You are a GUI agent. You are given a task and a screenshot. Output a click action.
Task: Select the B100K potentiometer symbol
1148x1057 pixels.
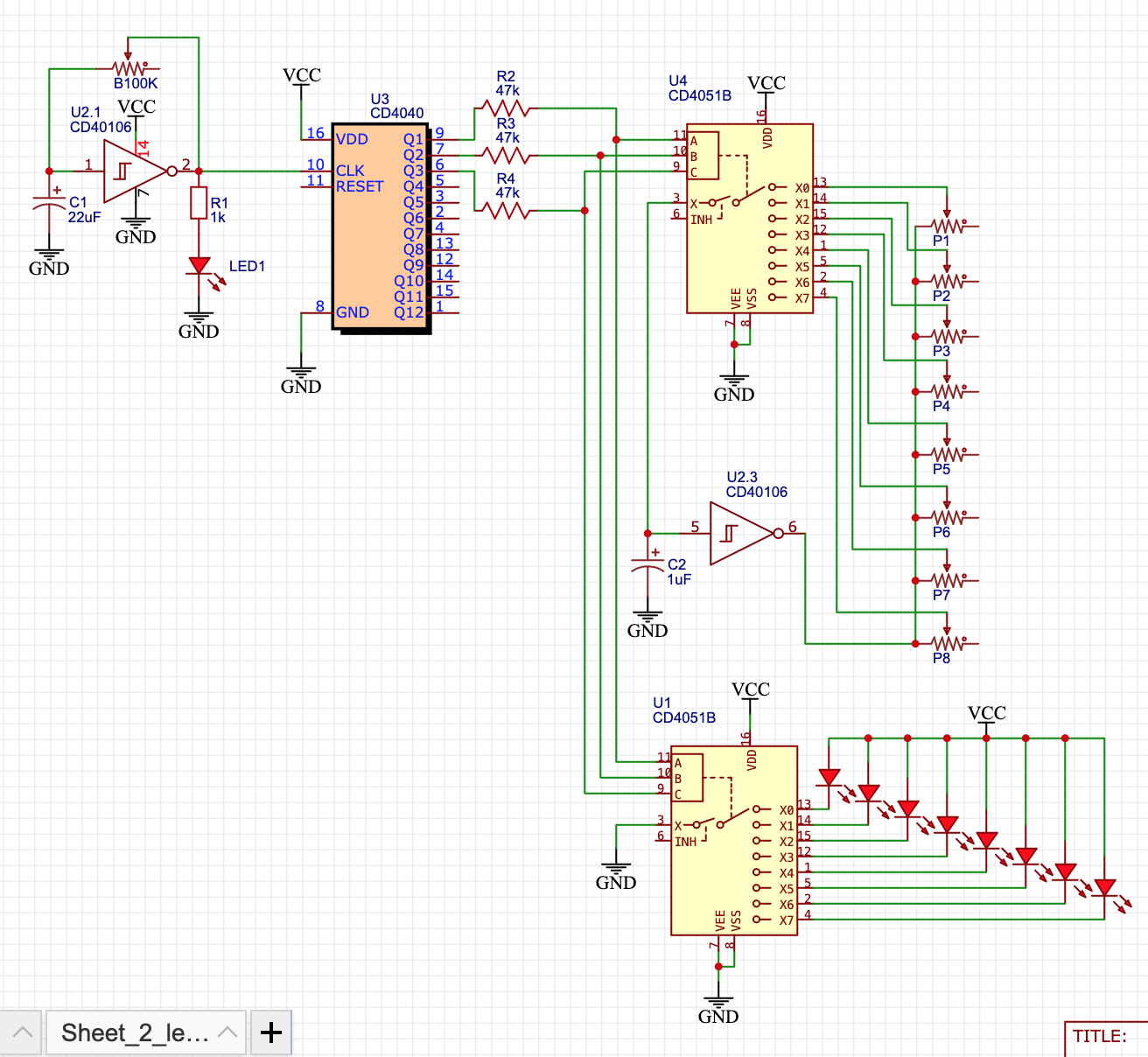pos(129,67)
